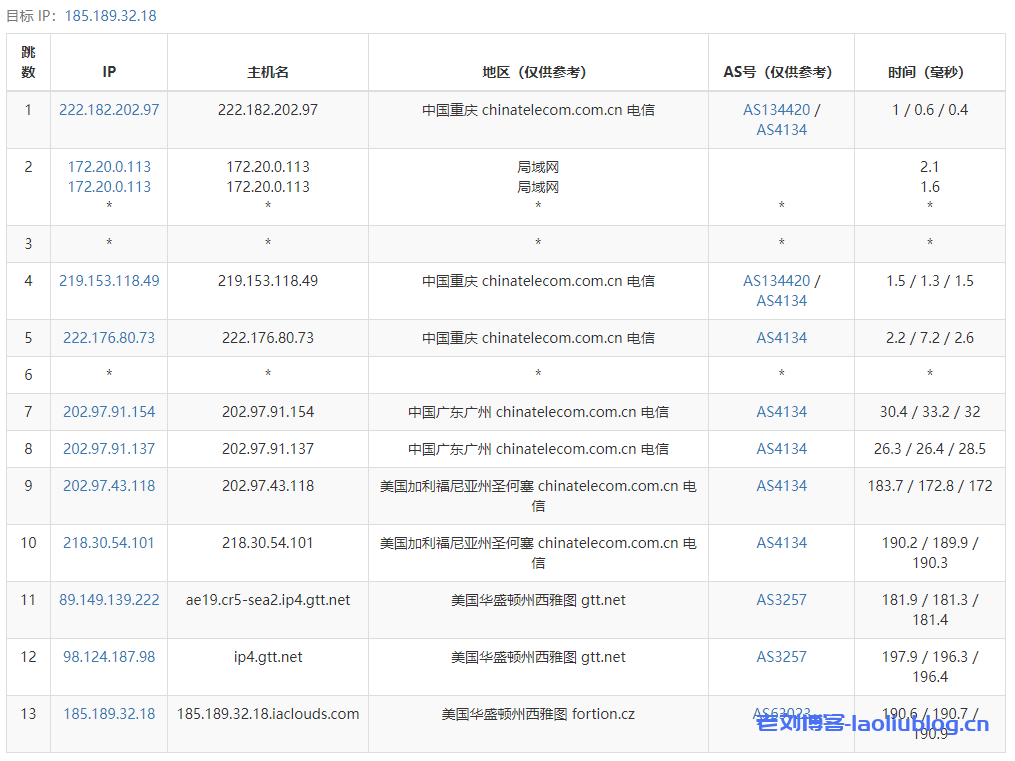Select the 202.97.91.154 IP link
1015x761 pixels.
109,412
